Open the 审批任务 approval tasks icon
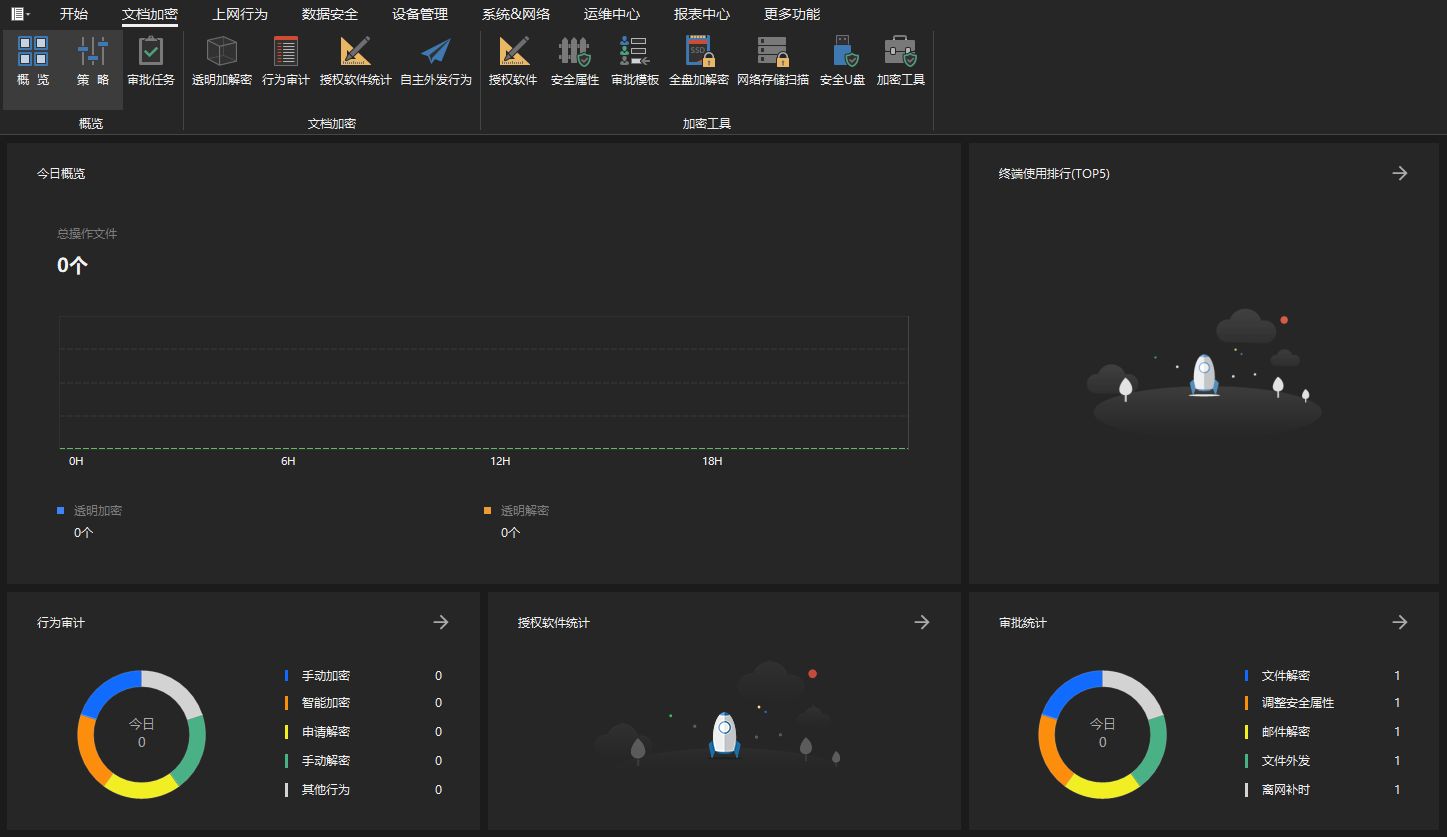 click(151, 61)
